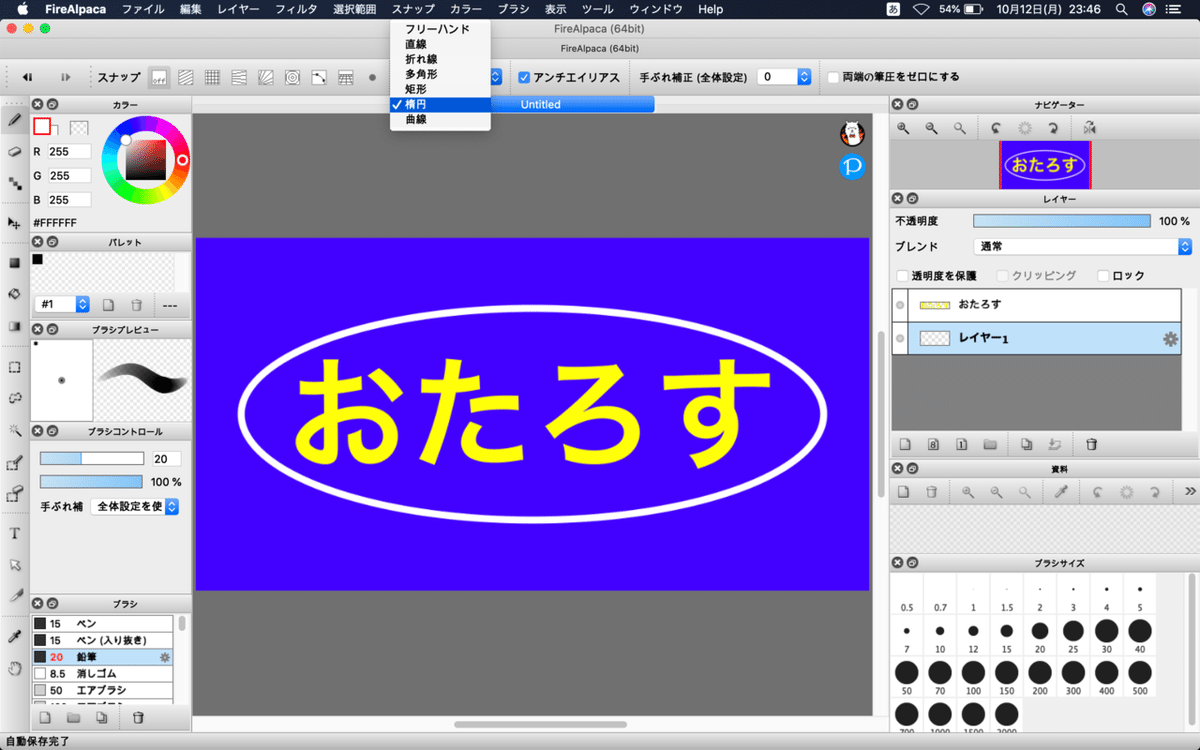Image resolution: width=1200 pixels, height=750 pixels.
Task: Activate the grid snap icon in the toolbar
Action: coord(212,77)
